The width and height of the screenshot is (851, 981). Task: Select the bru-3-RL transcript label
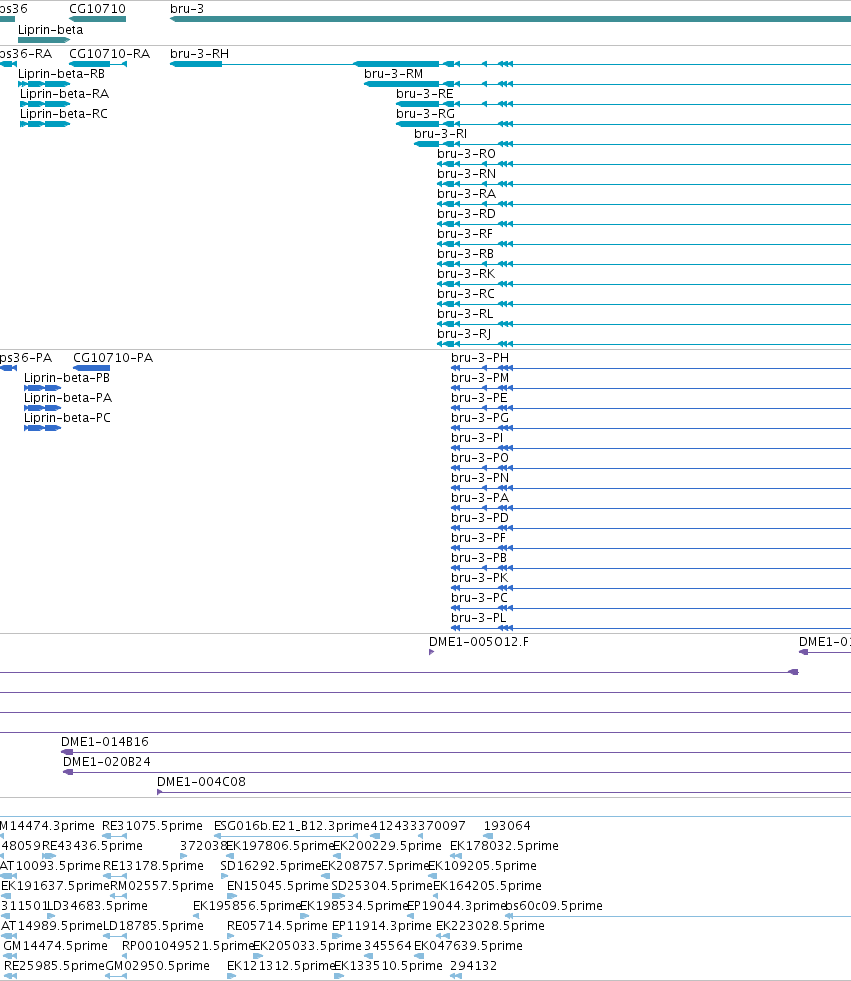465,314
